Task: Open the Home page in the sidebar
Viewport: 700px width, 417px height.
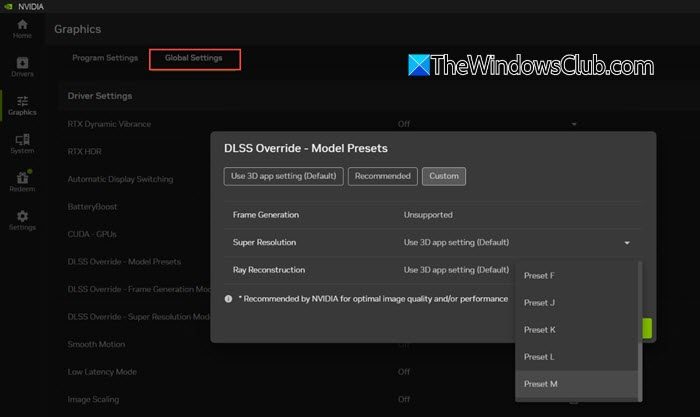Action: click(x=22, y=29)
